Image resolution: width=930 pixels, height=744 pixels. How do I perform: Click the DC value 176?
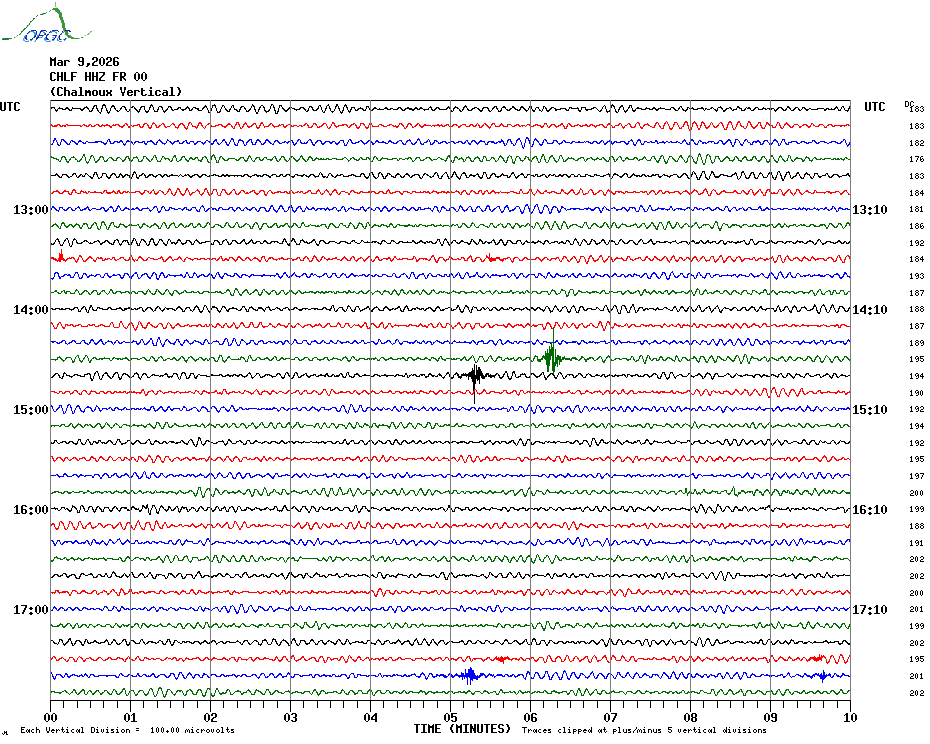click(x=916, y=160)
